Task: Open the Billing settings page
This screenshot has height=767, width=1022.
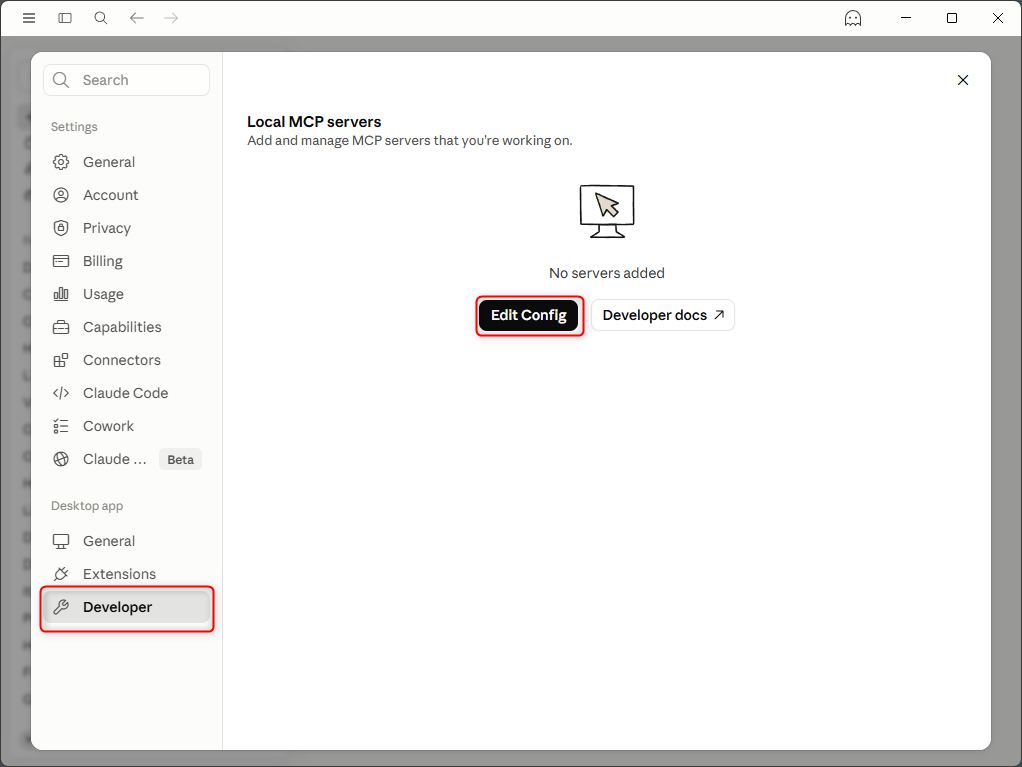Action: point(126,261)
